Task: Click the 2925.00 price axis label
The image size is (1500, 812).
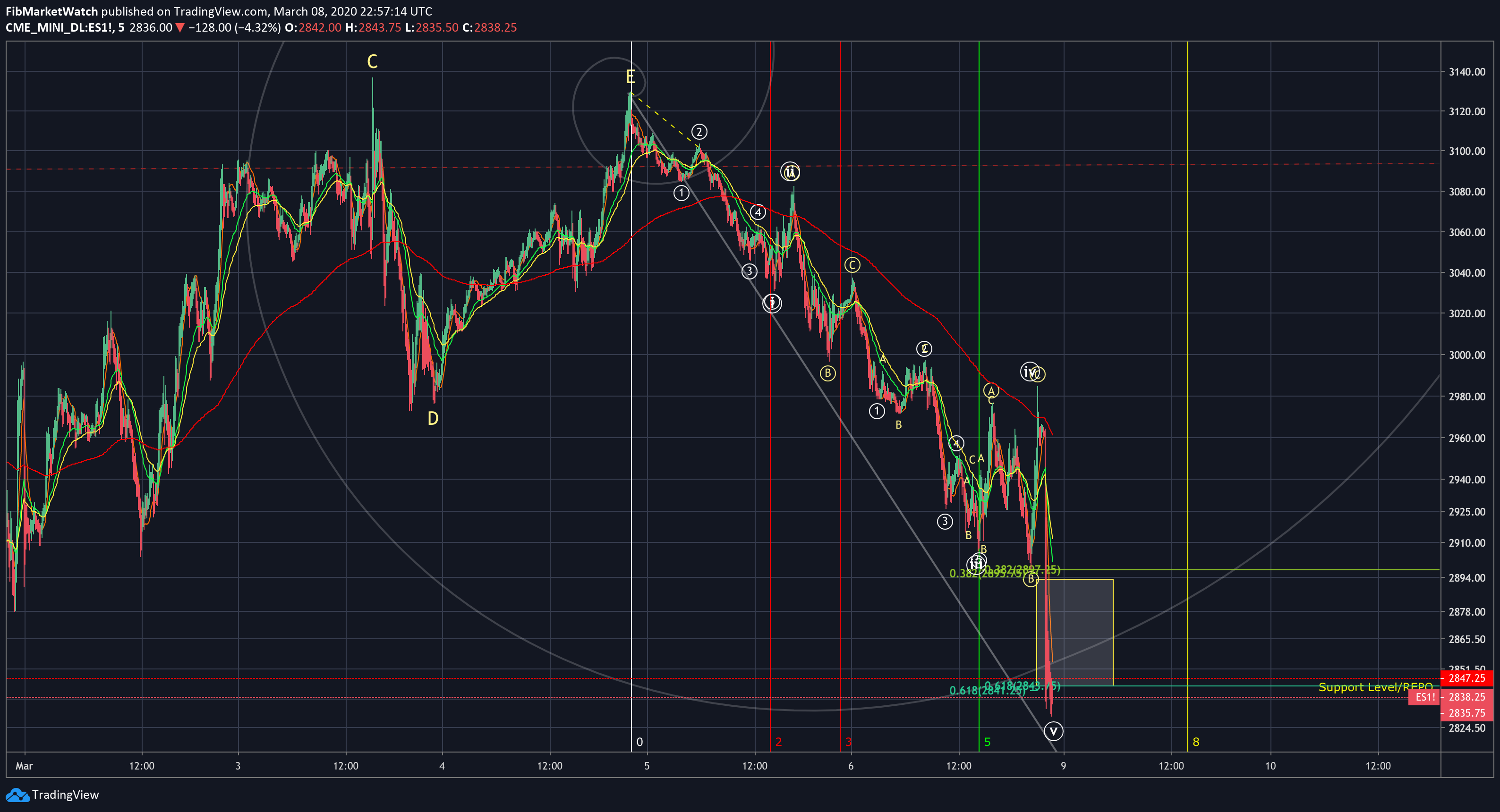Action: pyautogui.click(x=1467, y=512)
